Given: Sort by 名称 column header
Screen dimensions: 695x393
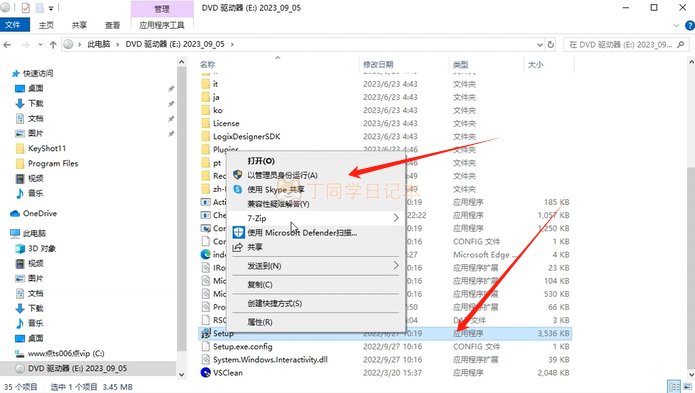Looking at the screenshot, I should click(207, 65).
